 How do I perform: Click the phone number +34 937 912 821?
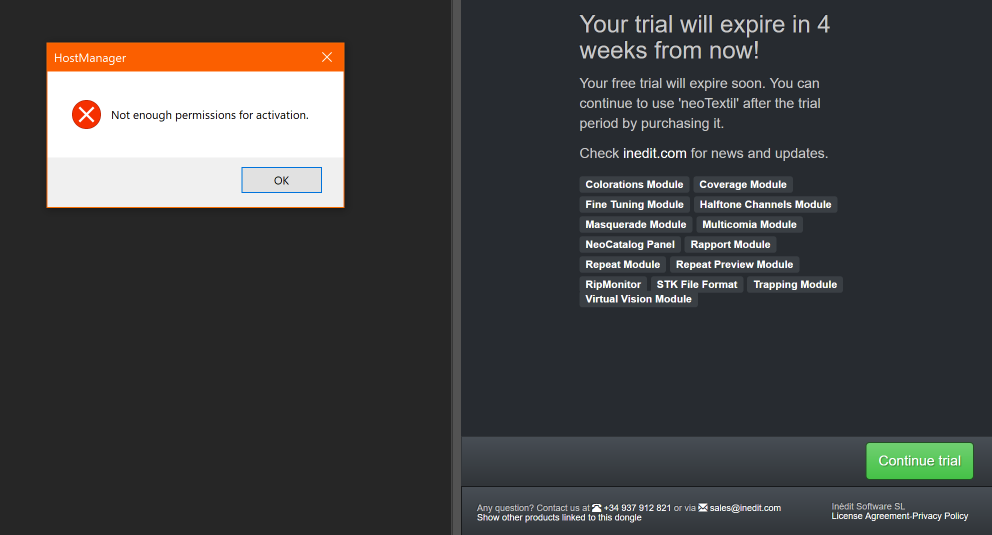pos(637,508)
